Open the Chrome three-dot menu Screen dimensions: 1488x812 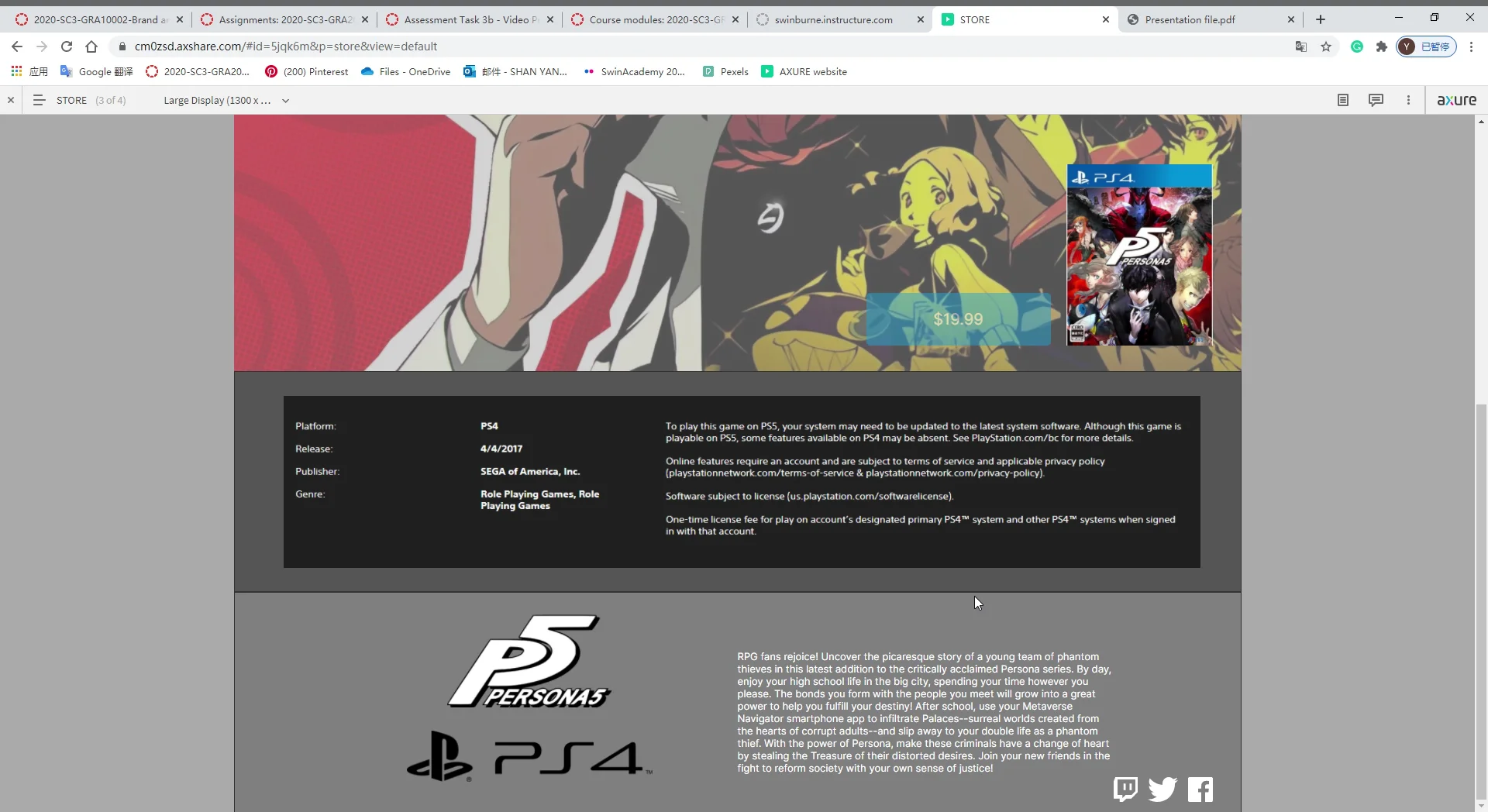[1471, 46]
